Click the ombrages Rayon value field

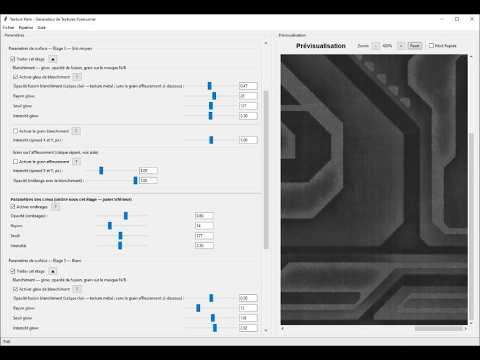point(204,226)
